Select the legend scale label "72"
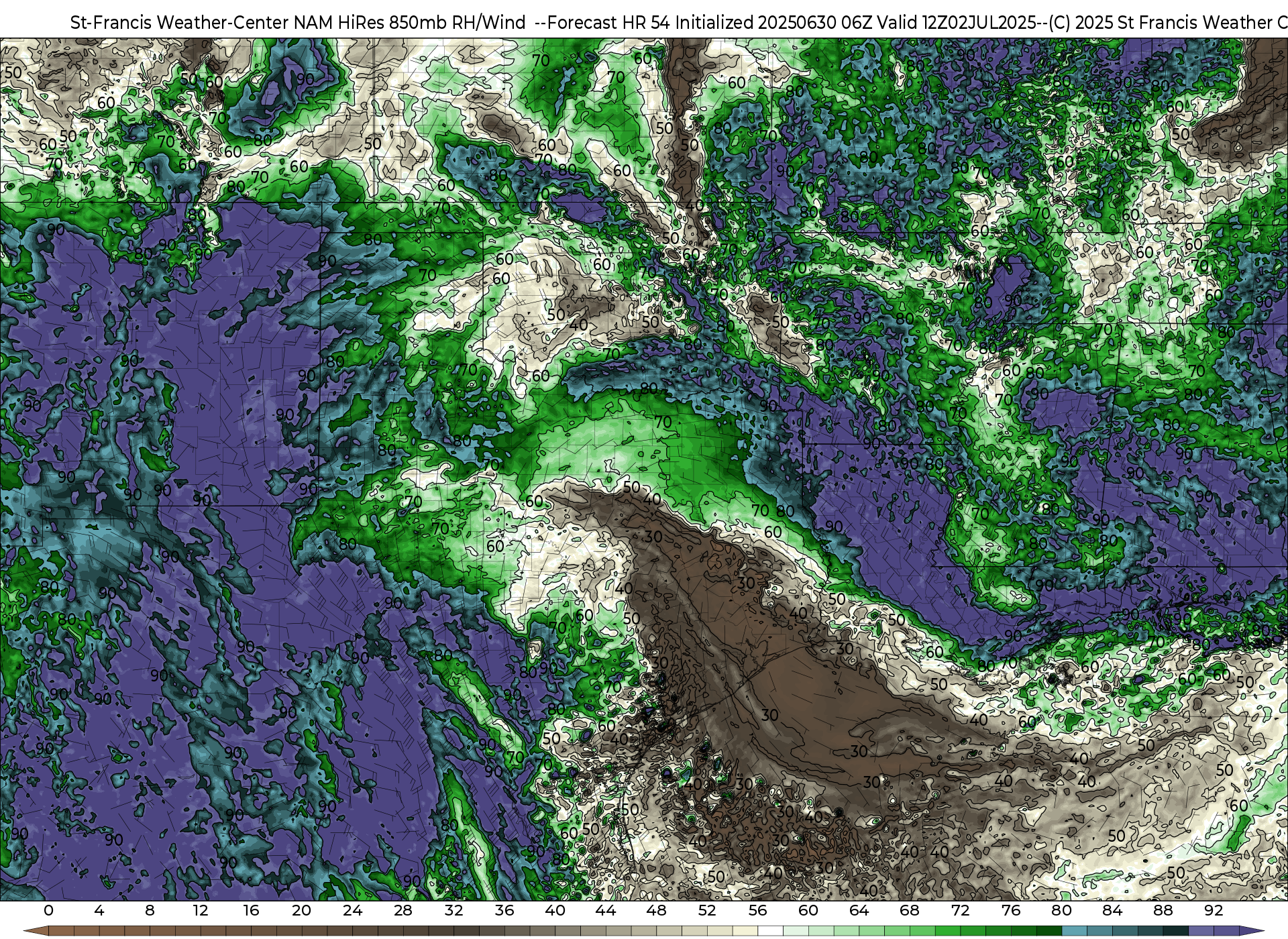This screenshot has height=939, width=1288. (x=960, y=910)
